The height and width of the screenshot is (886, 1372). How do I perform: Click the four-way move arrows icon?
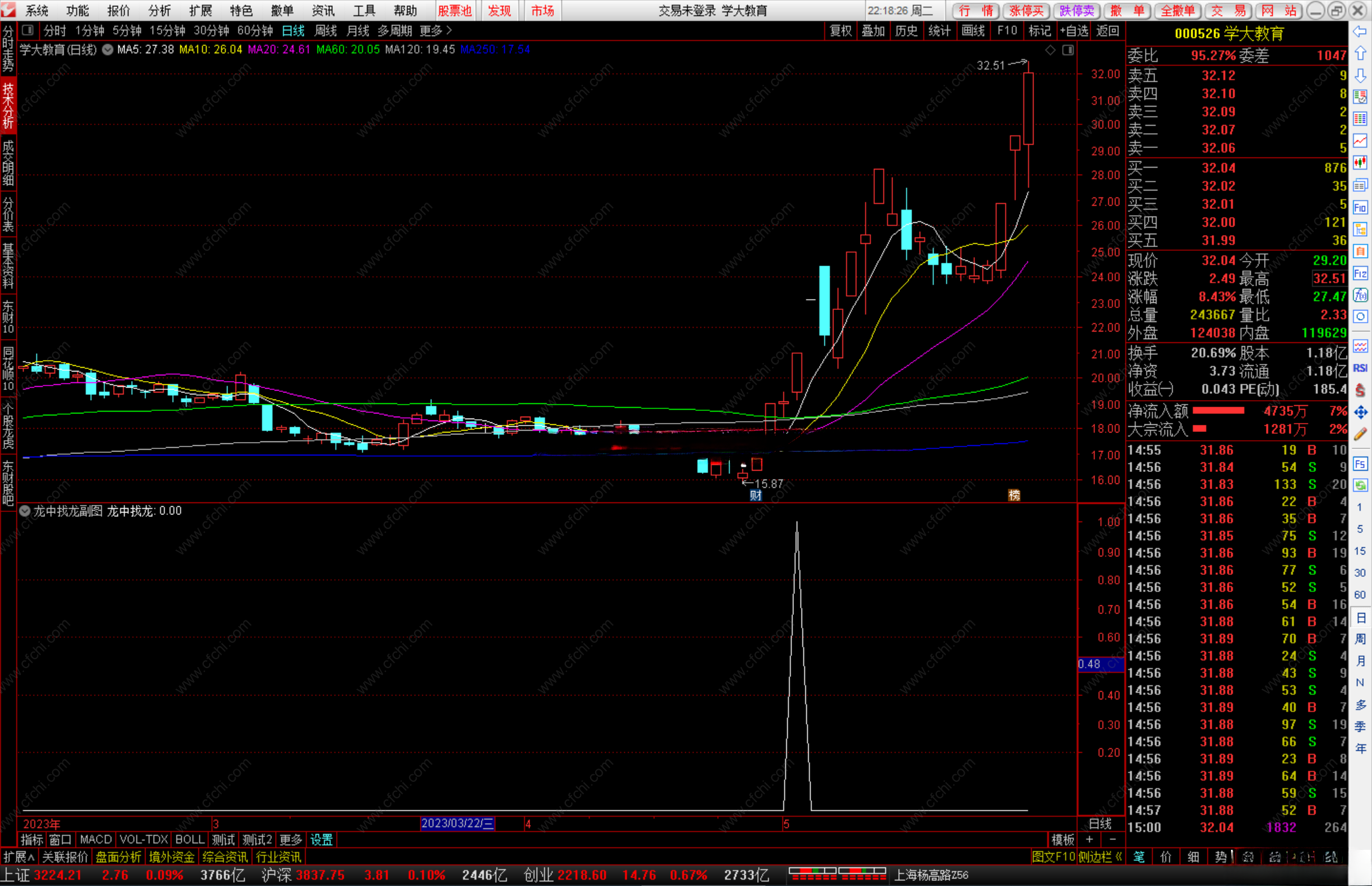click(x=1359, y=412)
